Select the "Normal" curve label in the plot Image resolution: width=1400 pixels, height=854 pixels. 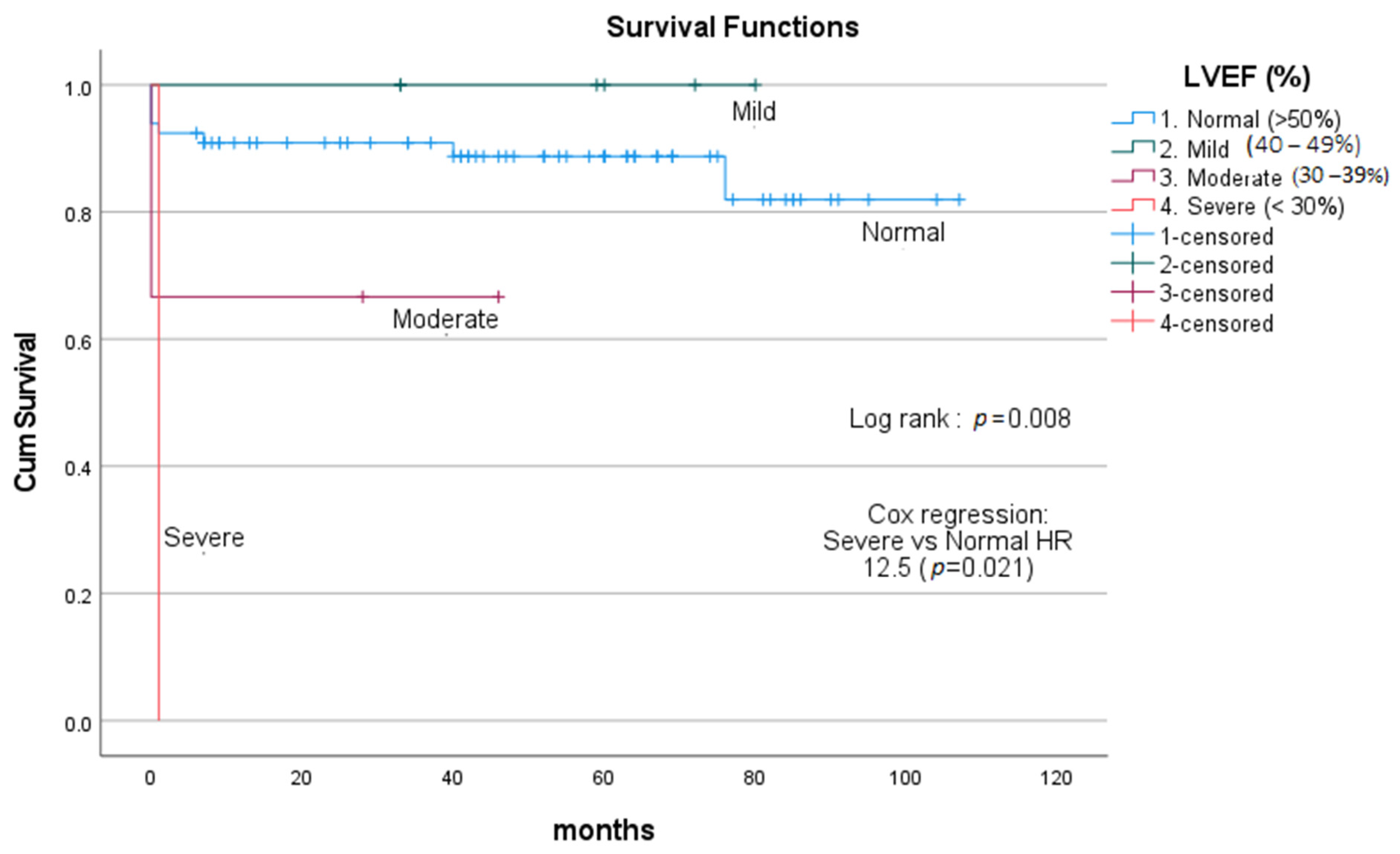(903, 232)
